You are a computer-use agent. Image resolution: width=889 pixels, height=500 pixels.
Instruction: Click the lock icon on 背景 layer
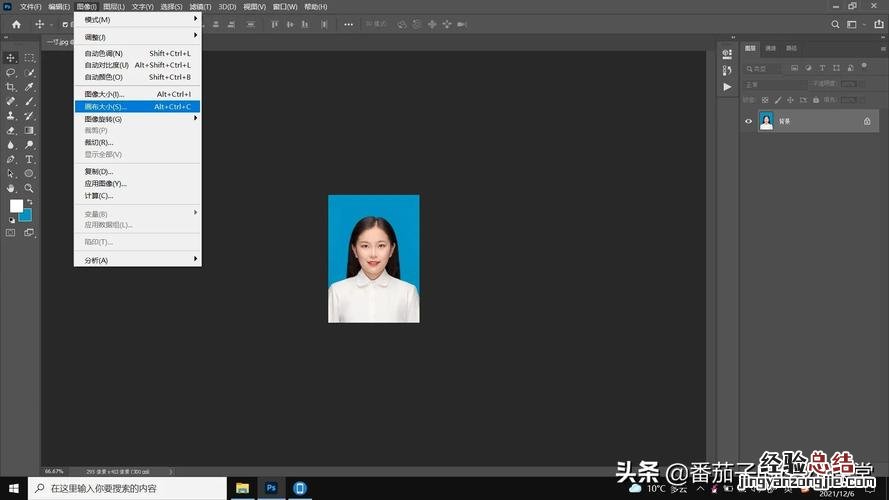point(867,121)
